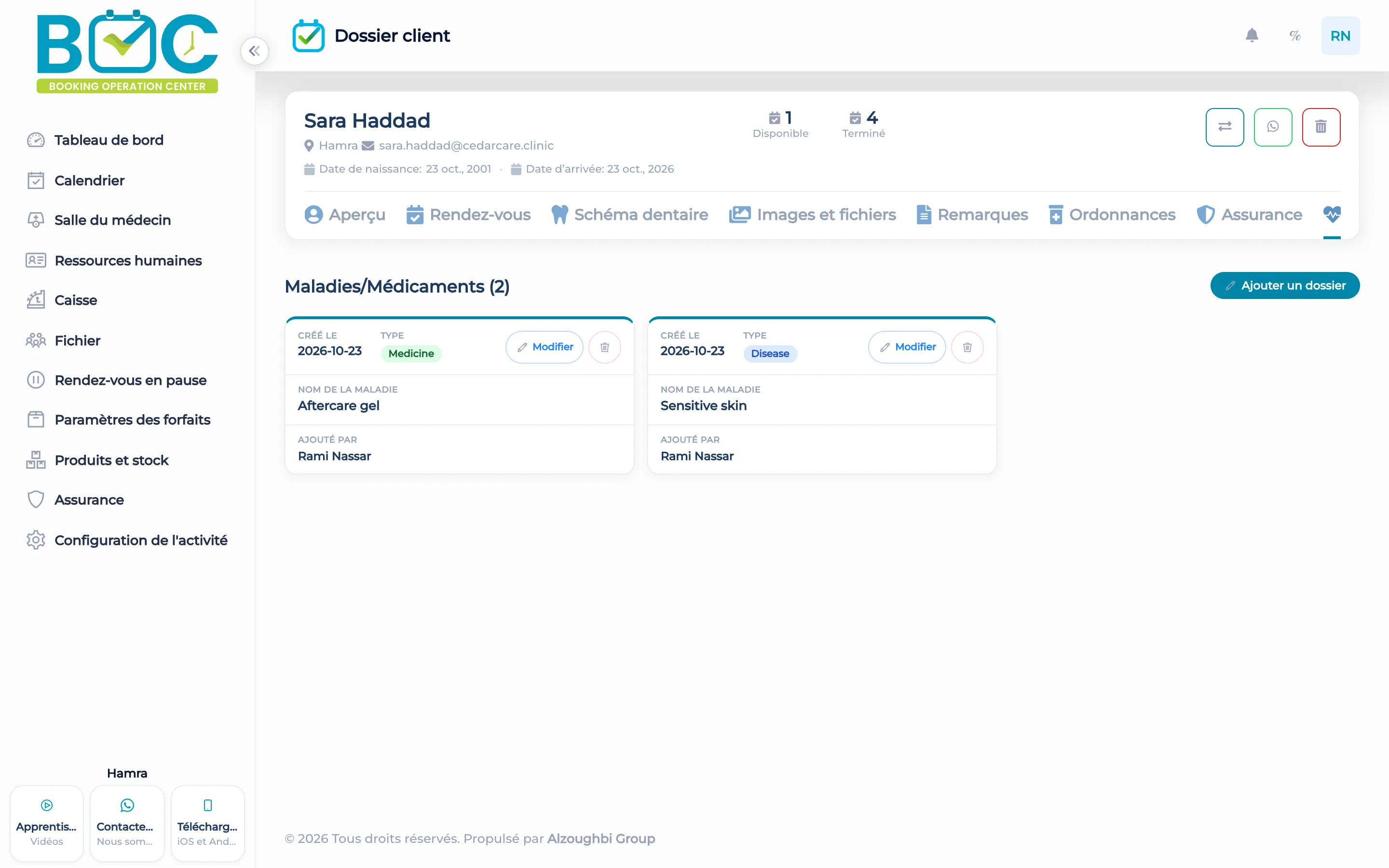Open the Ordonnances tab
This screenshot has width=1389, height=868.
1112,215
